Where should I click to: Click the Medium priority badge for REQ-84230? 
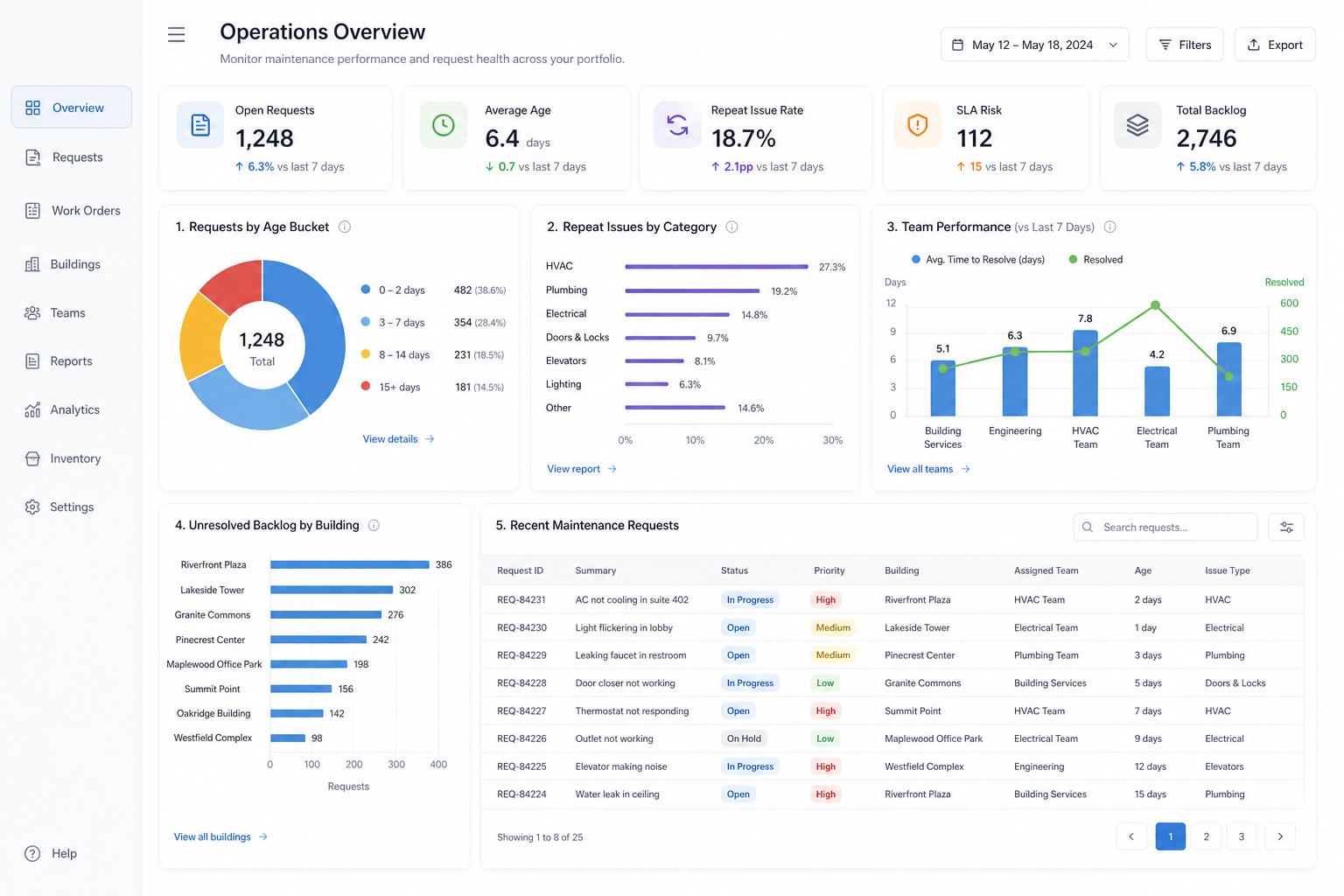832,627
